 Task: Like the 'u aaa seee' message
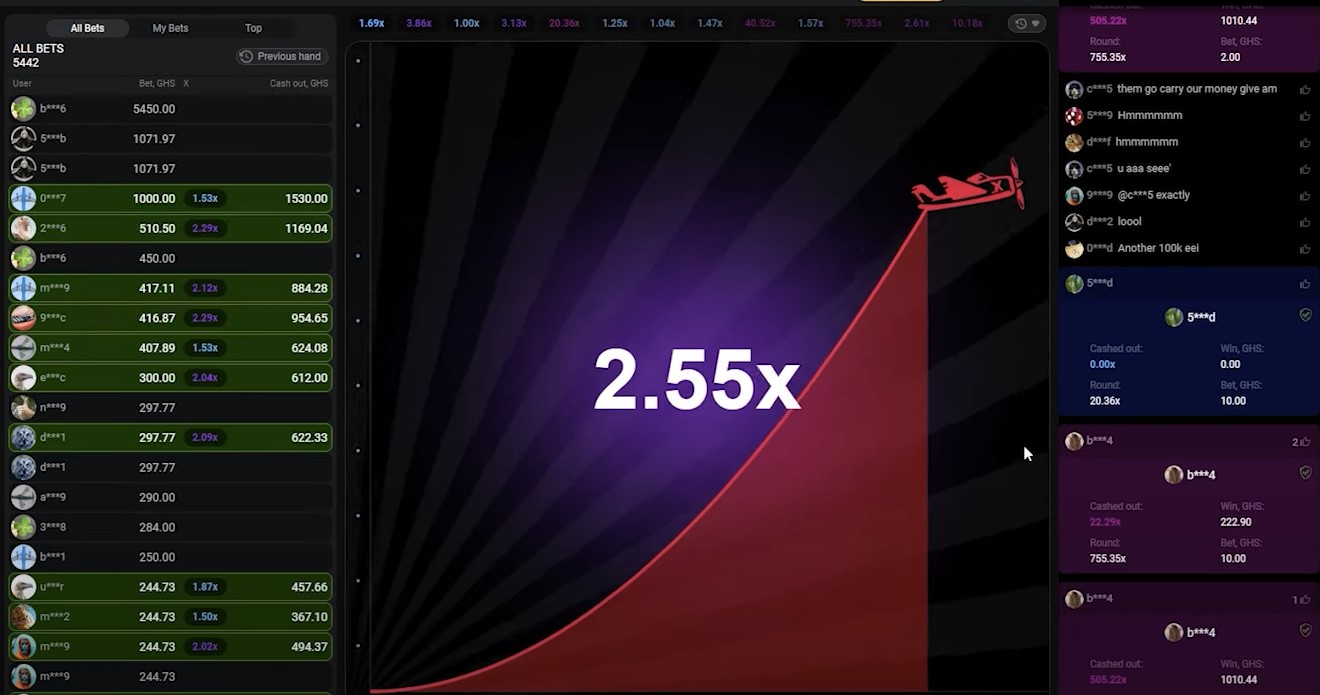coord(1305,169)
